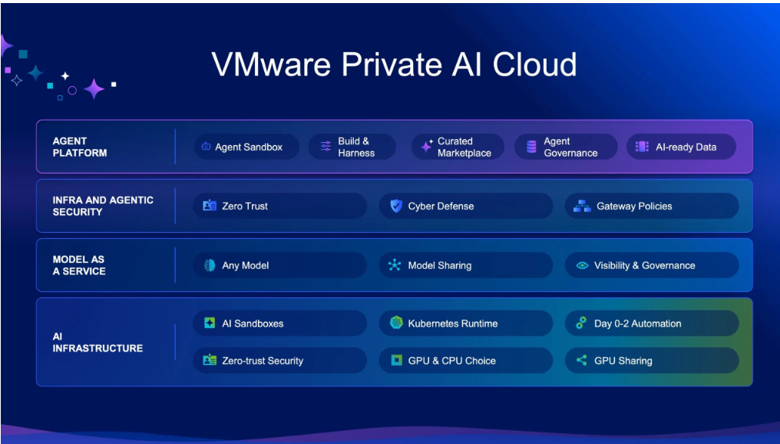Screen dimensions: 780x444
Task: Click the Model Sharing network icon
Action: 394,265
